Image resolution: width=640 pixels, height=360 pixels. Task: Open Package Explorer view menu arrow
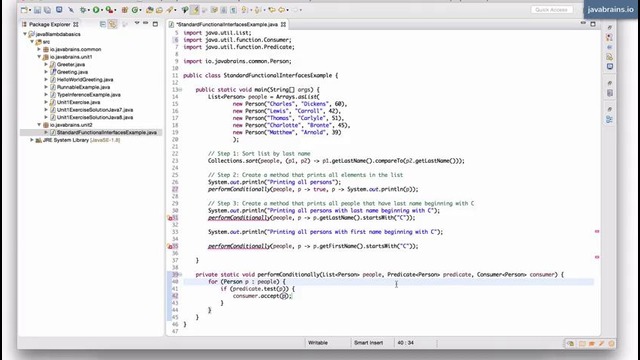[137, 24]
